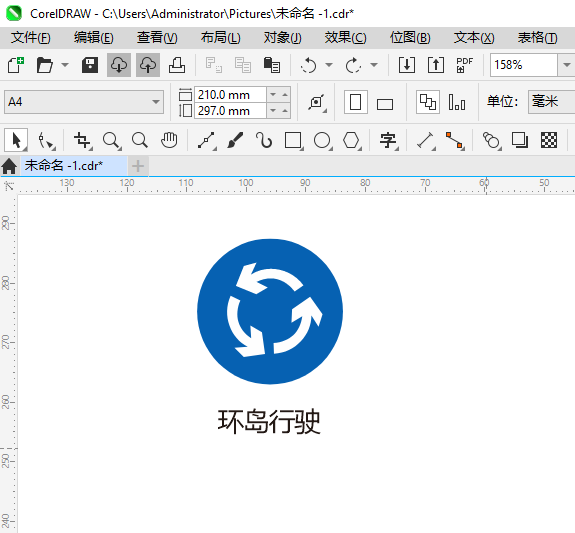
Task: Select the Ellipse tool
Action: click(323, 140)
